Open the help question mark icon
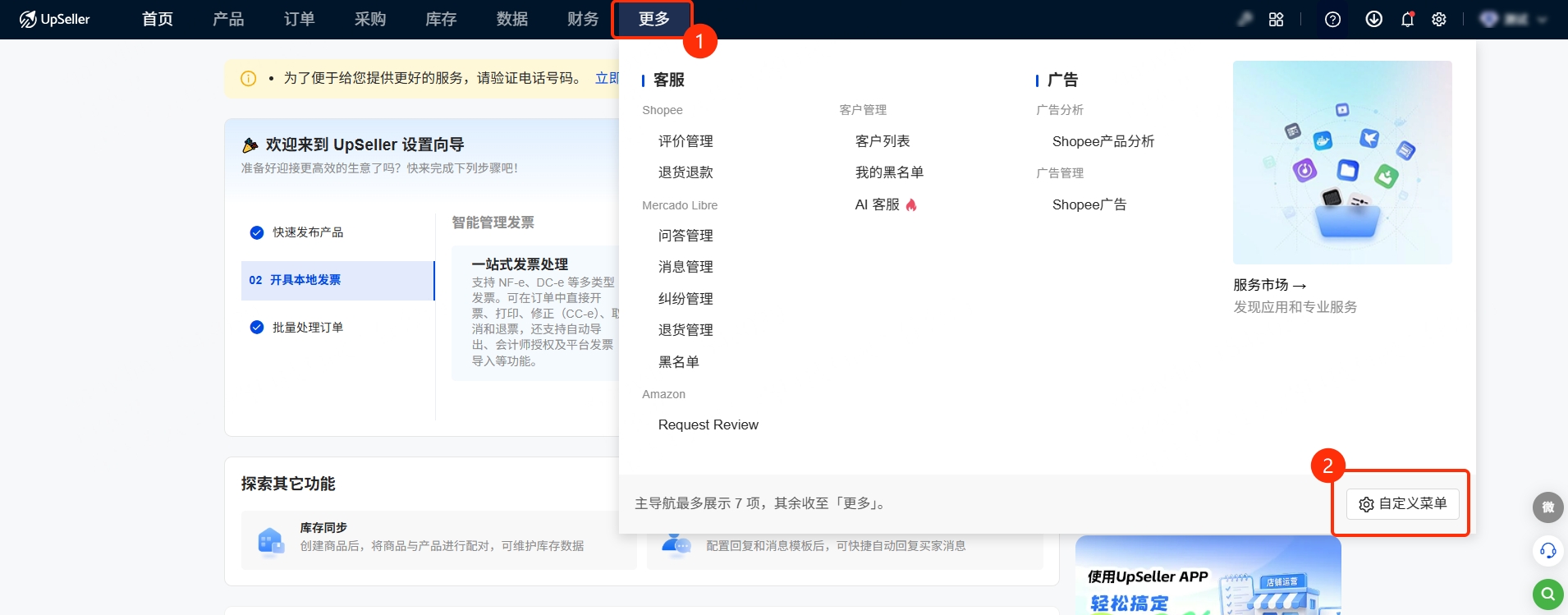Image resolution: width=1568 pixels, height=615 pixels. click(1332, 19)
